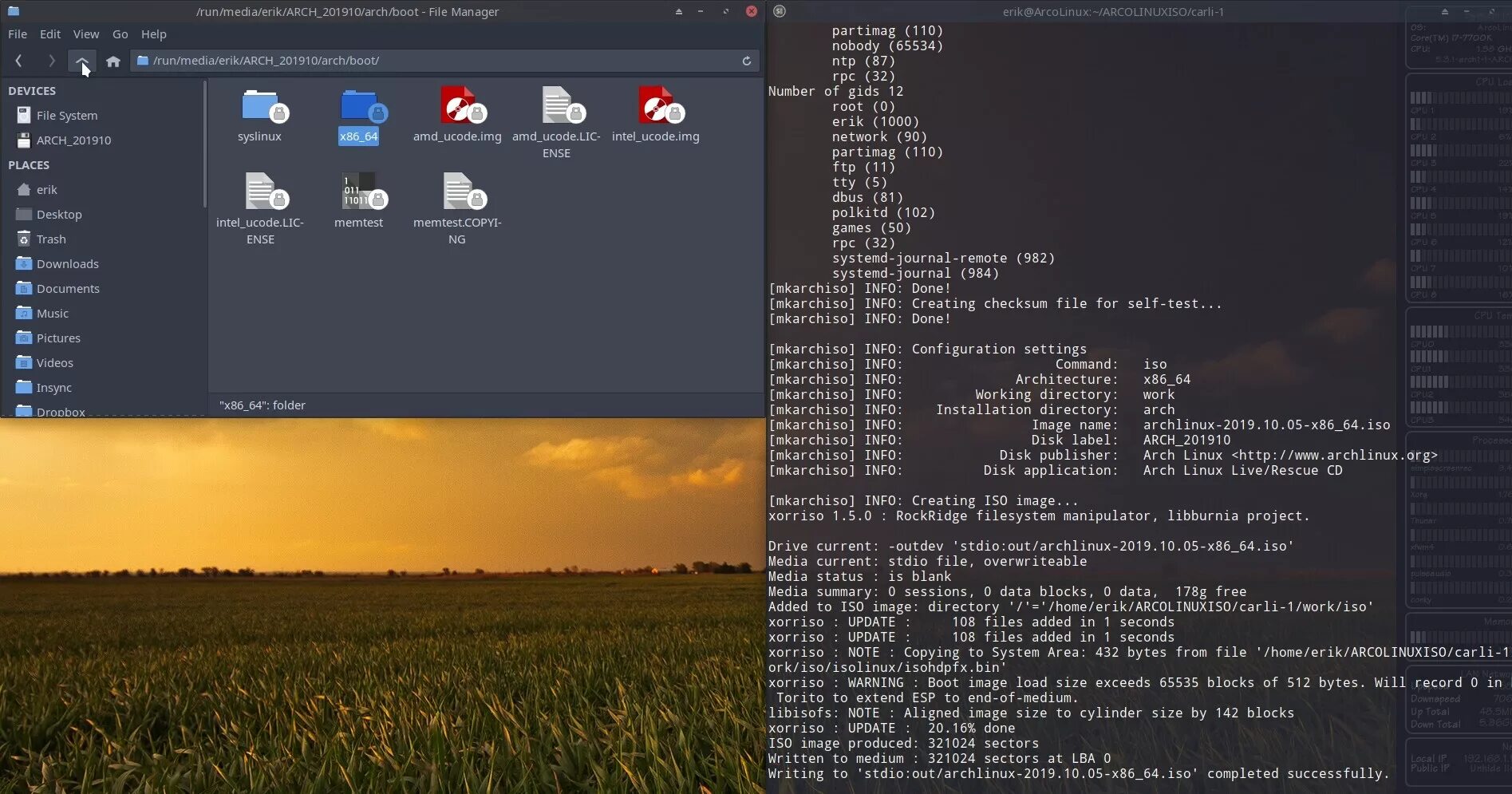This screenshot has height=794, width=1512.
Task: Open the Edit menu
Action: tap(50, 34)
